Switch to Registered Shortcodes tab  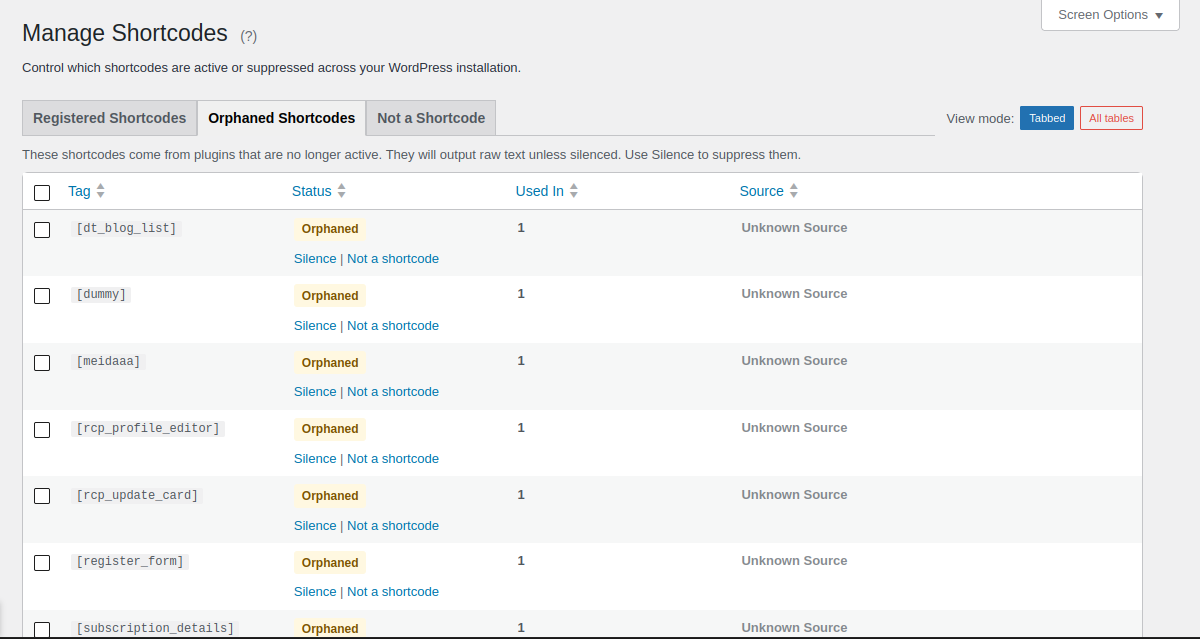(x=110, y=118)
